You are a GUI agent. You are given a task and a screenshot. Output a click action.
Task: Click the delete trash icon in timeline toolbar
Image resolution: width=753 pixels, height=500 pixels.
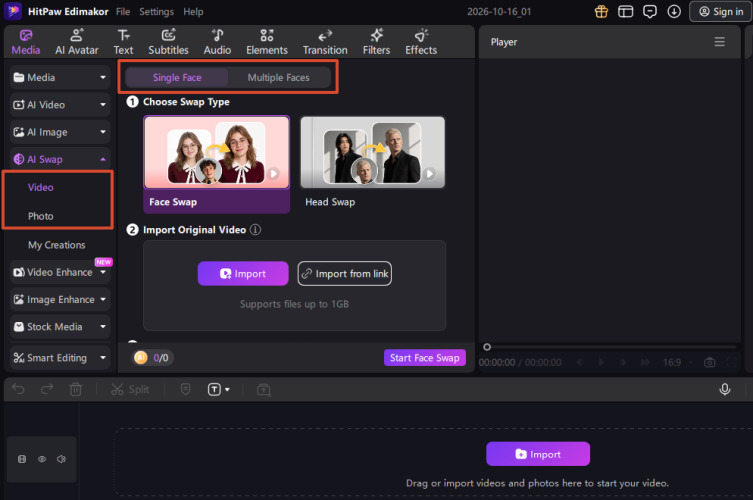tap(75, 390)
